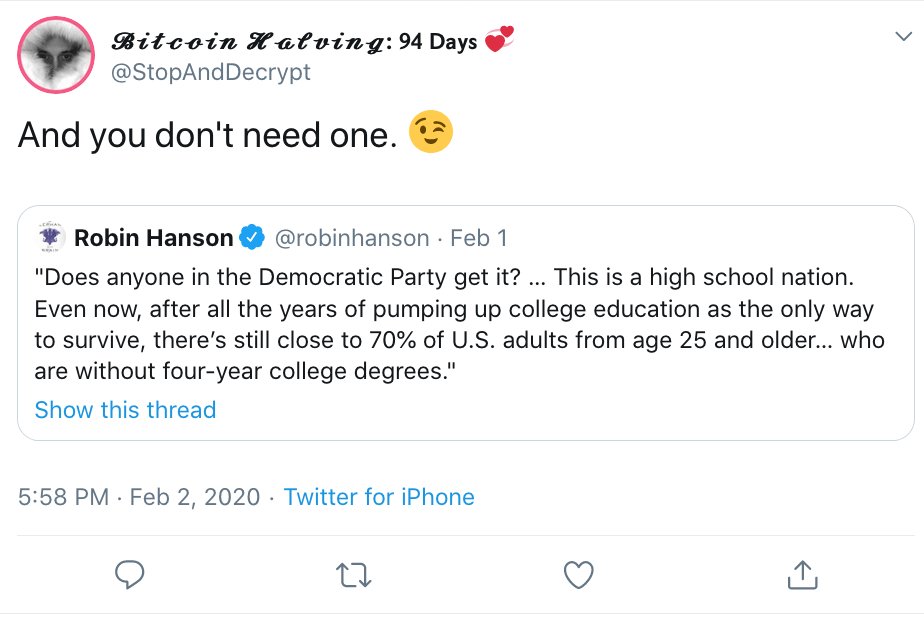Click the 5:58 PM Feb 2, 2020 timestamp
This screenshot has width=924, height=634.
click(x=139, y=497)
